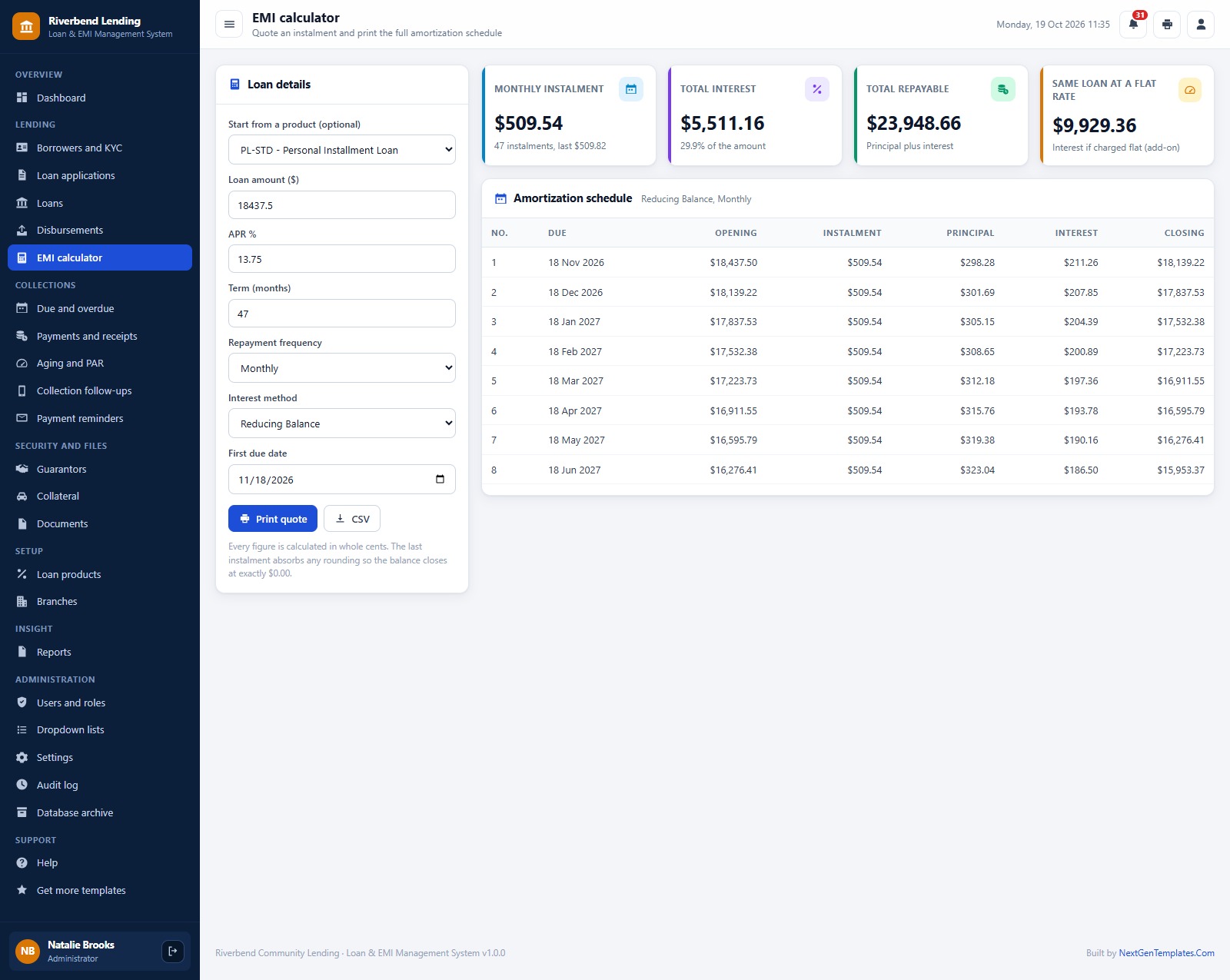Open the Repayment frequency dropdown

342,368
